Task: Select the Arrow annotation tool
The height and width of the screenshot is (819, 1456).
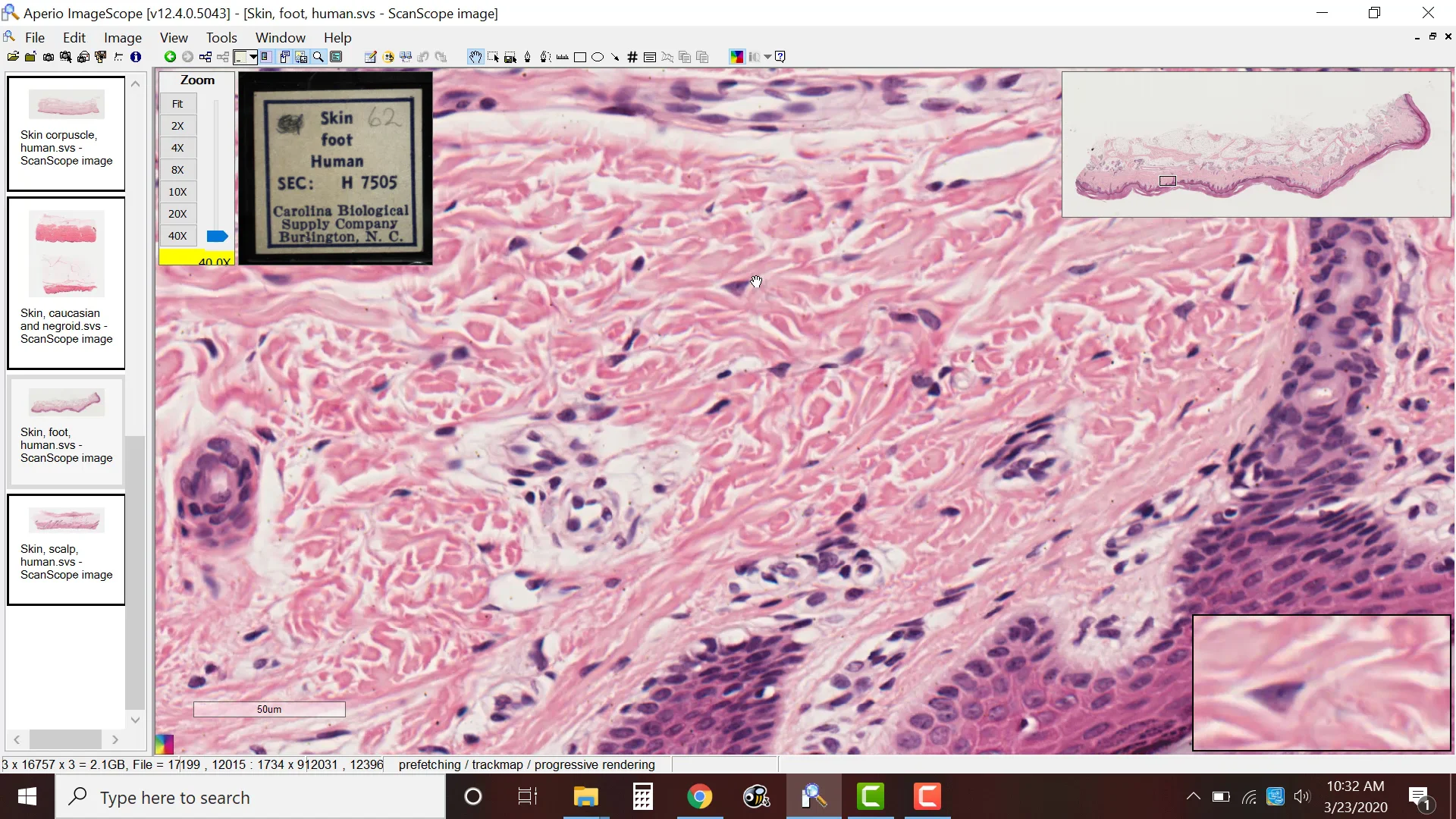Action: 615,57
